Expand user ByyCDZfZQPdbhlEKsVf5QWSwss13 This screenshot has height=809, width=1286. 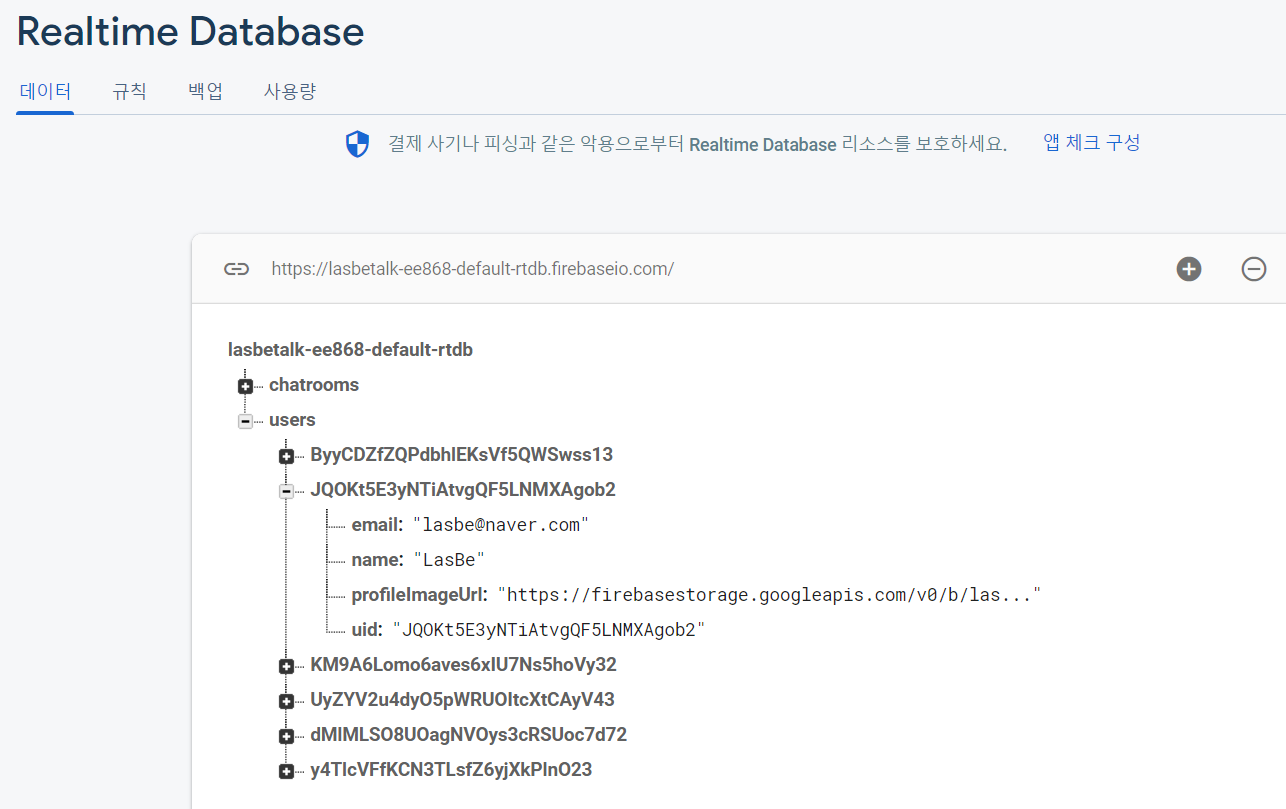click(286, 456)
